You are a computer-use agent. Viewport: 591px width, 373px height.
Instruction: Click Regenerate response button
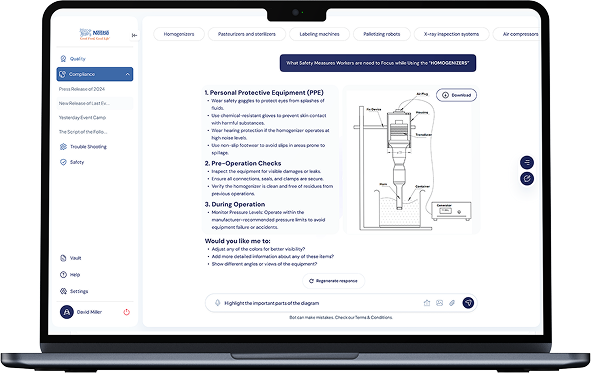pyautogui.click(x=334, y=281)
